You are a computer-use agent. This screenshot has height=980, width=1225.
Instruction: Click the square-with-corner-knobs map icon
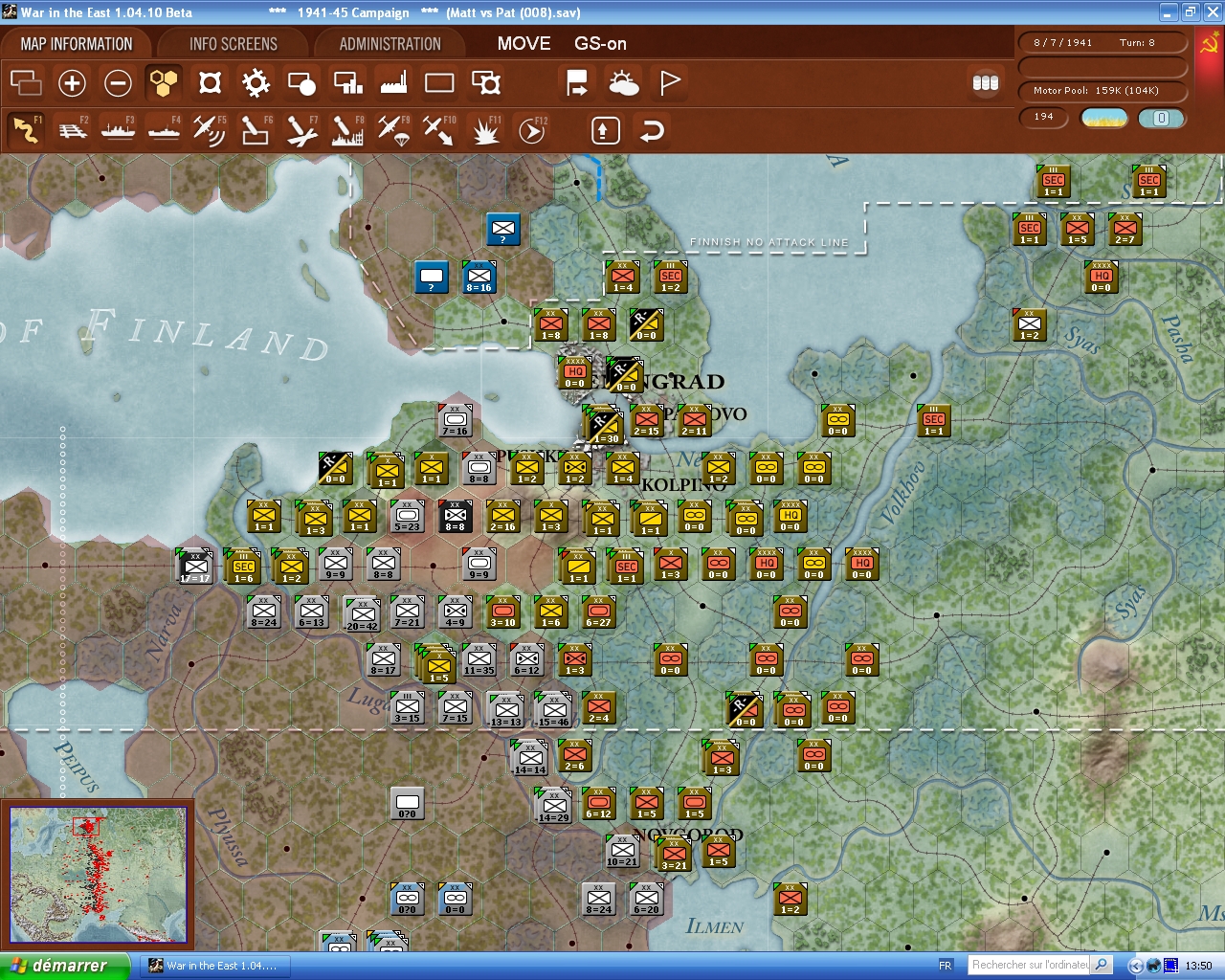click(x=210, y=83)
